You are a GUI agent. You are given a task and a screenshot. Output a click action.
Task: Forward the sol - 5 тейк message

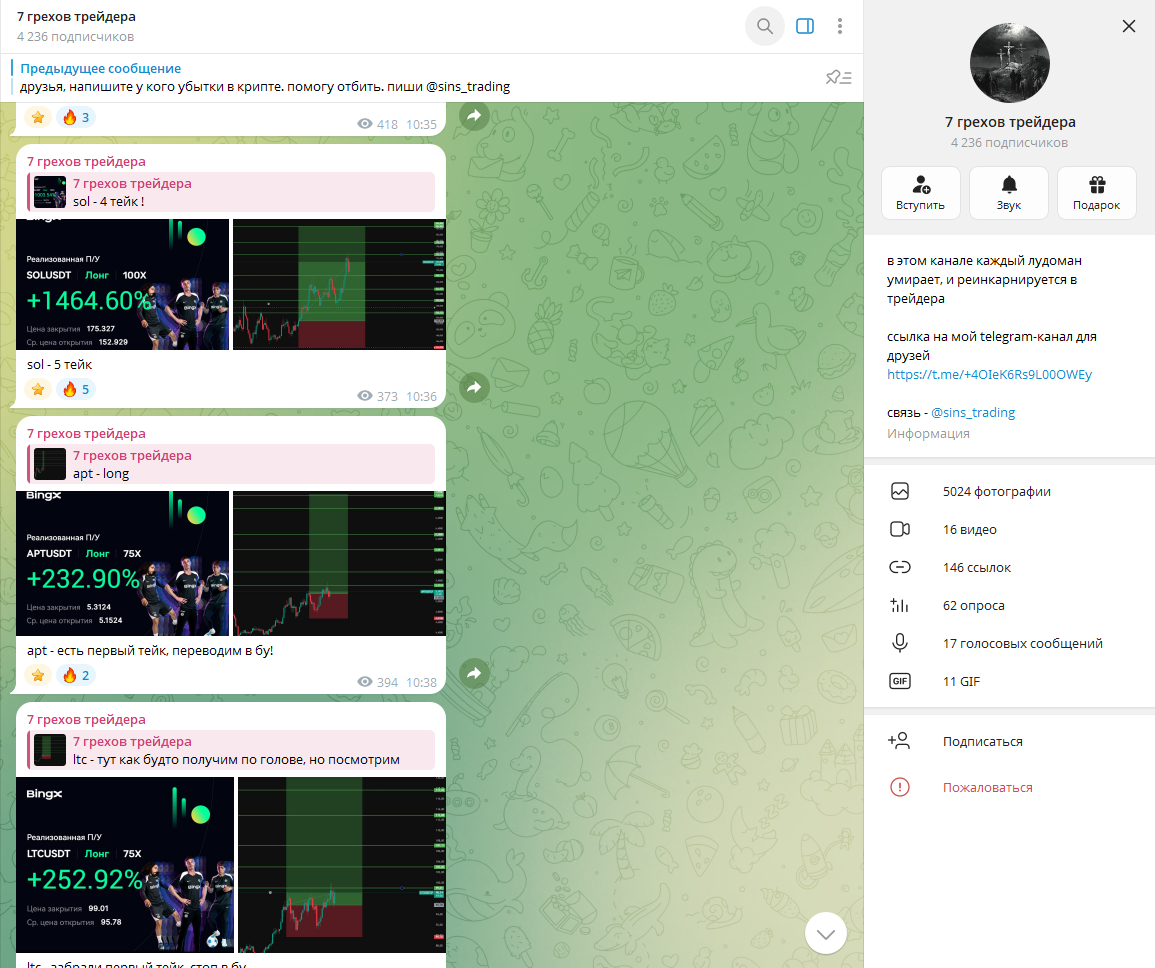pyautogui.click(x=474, y=387)
